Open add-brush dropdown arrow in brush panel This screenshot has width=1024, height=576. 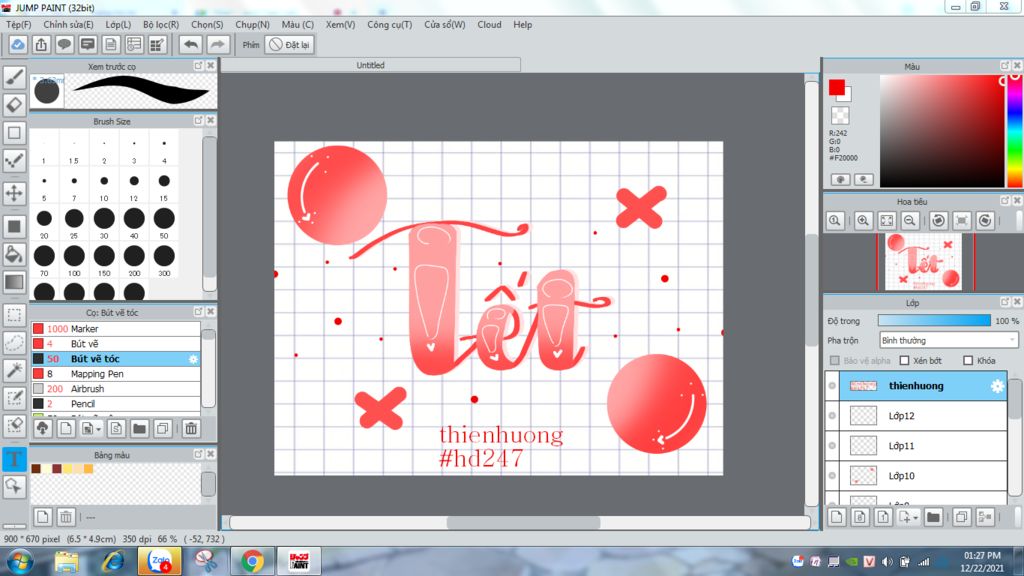(x=99, y=429)
